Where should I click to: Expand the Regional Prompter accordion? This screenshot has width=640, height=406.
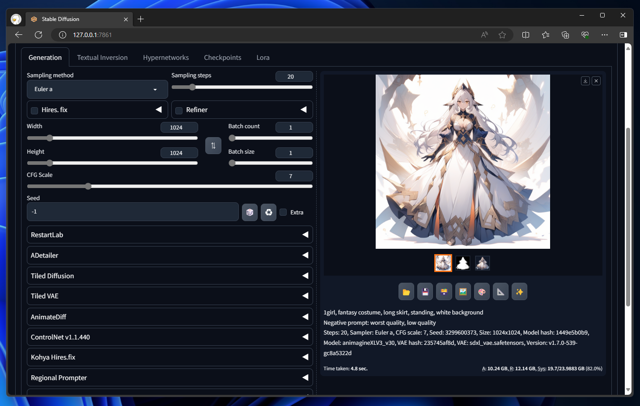pyautogui.click(x=169, y=378)
